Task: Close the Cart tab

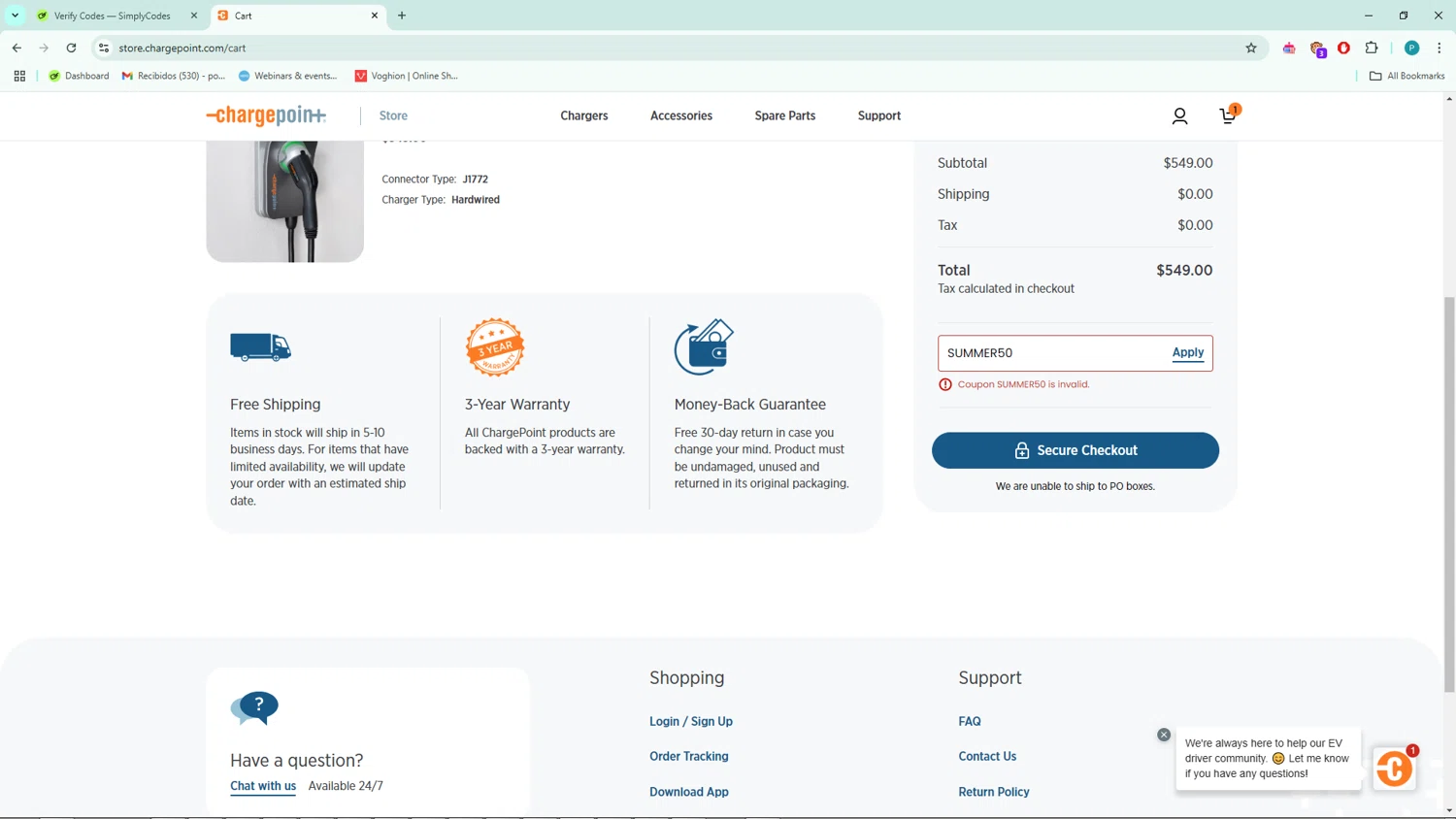Action: pos(375,16)
